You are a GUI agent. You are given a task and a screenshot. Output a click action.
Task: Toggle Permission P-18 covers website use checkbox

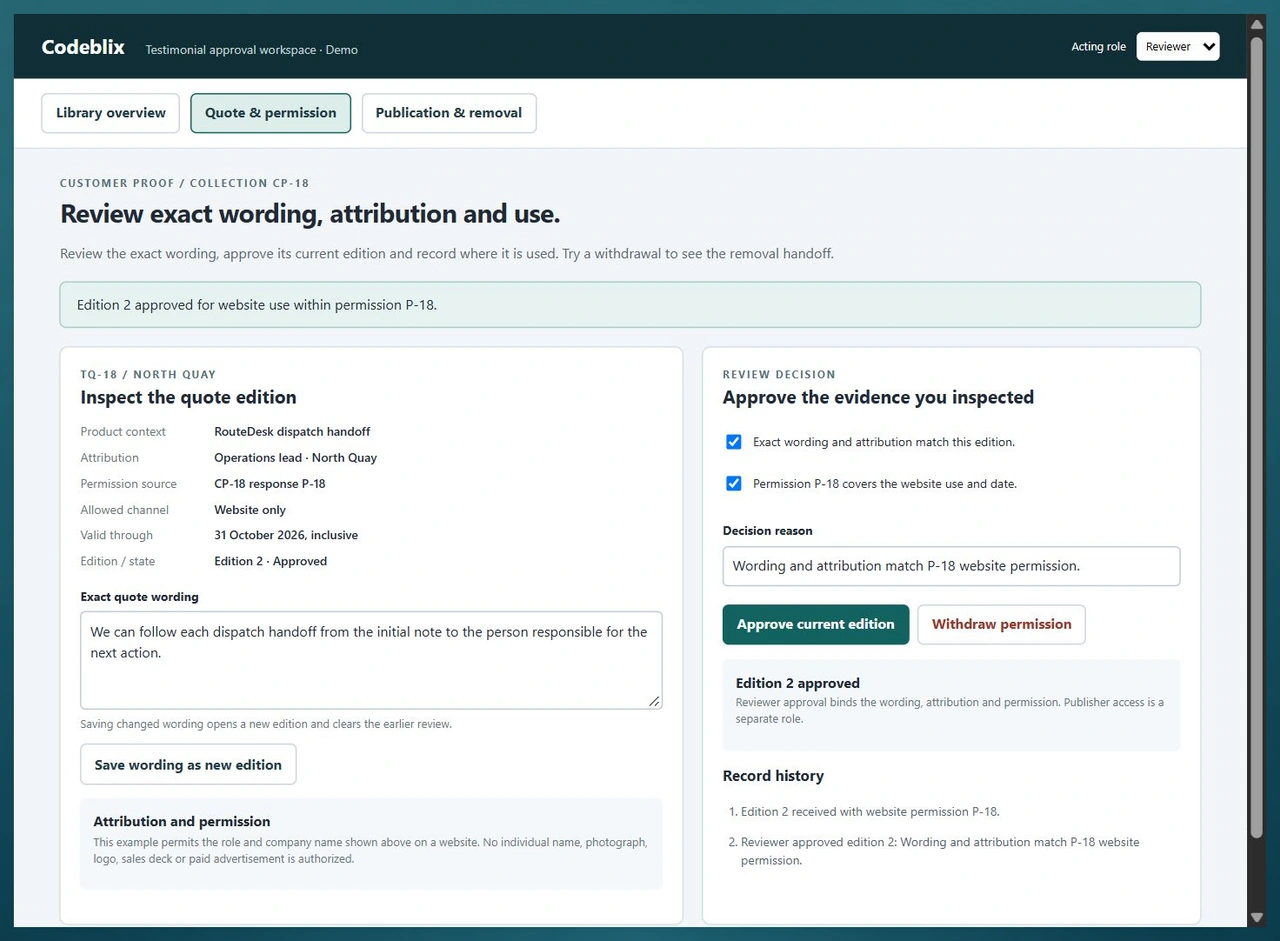[x=734, y=484]
